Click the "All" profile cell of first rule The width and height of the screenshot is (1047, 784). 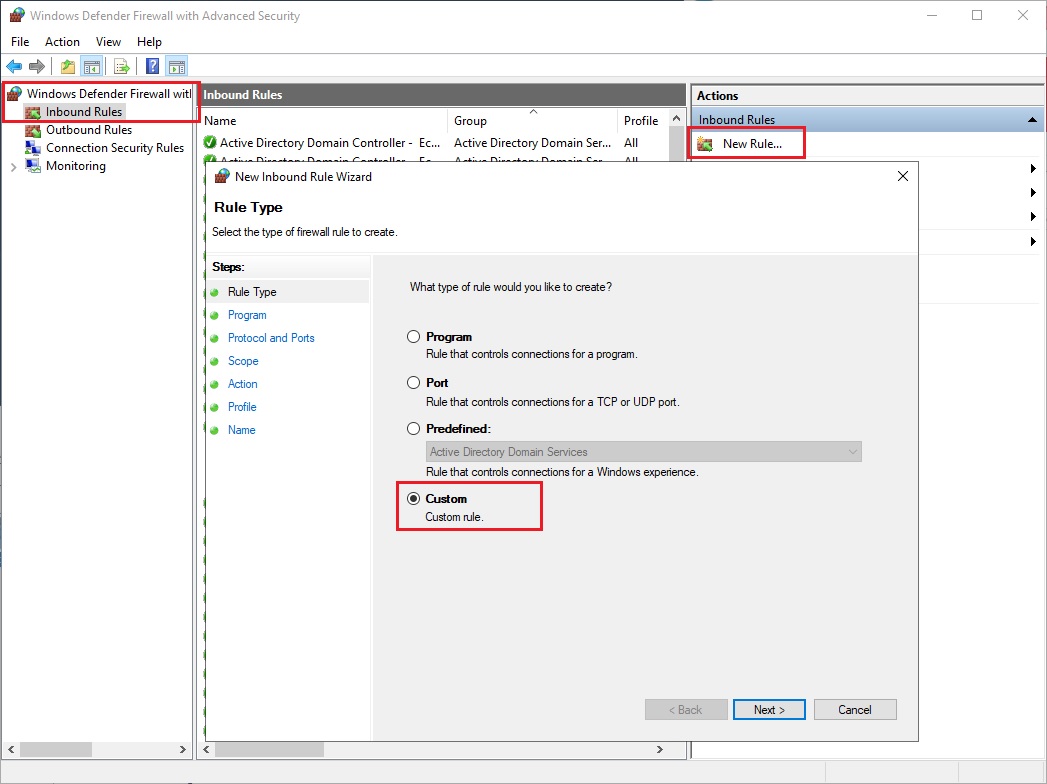point(631,142)
